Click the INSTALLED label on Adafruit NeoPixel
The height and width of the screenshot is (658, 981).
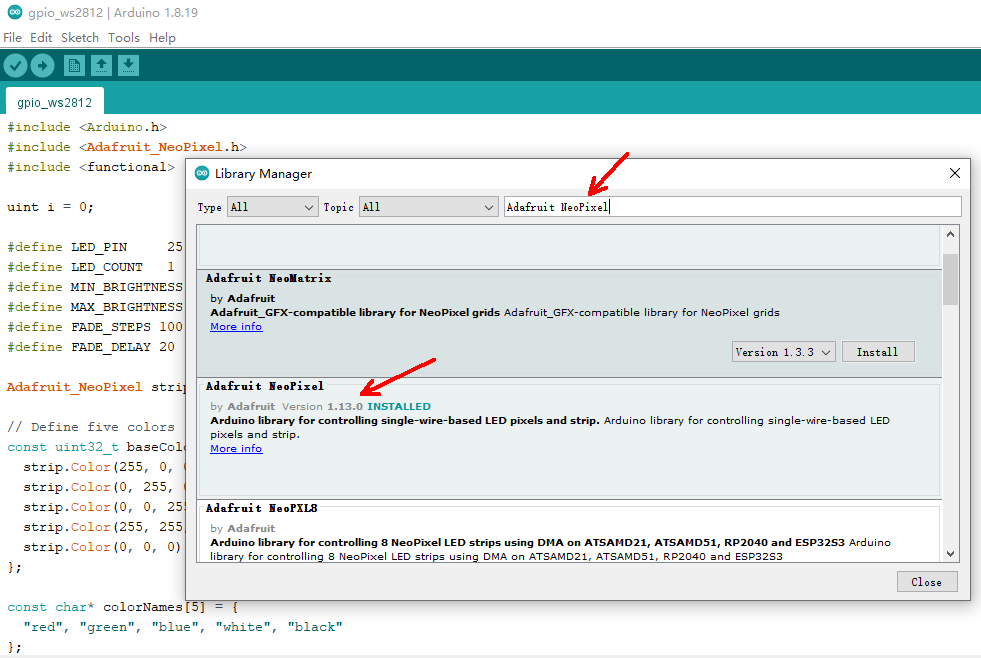(399, 407)
